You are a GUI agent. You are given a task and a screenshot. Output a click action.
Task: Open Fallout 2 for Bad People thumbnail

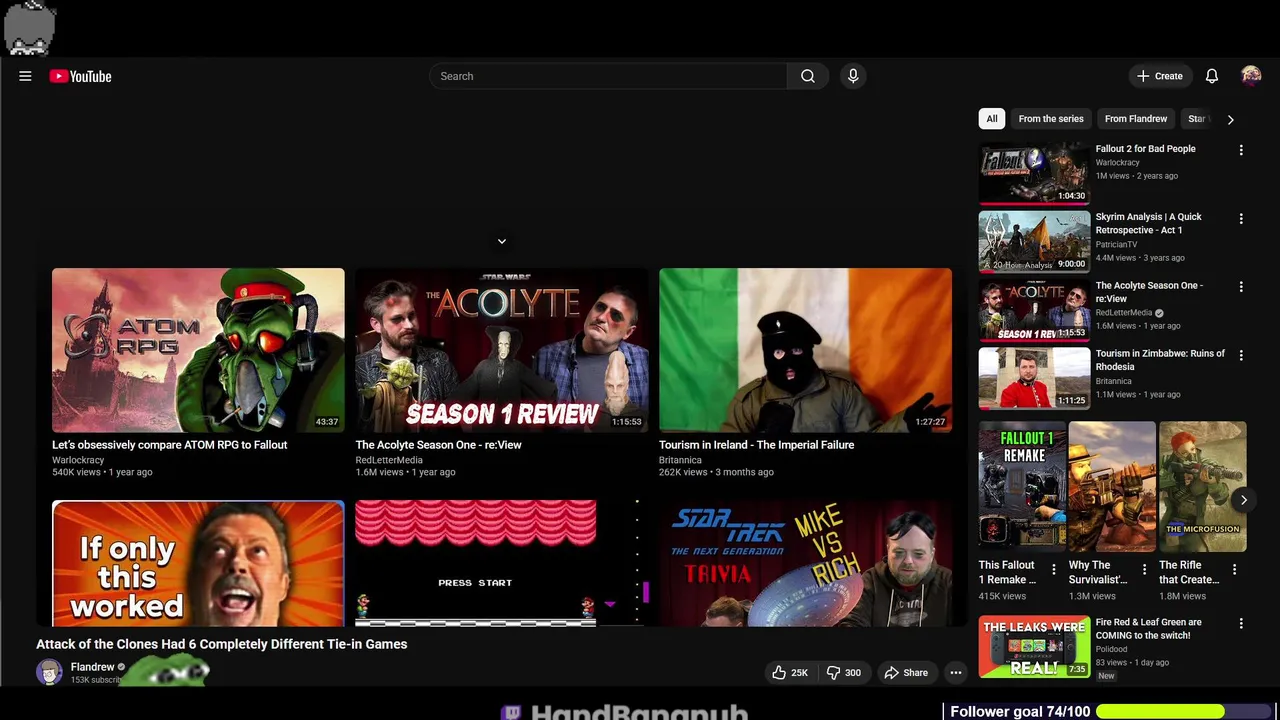(x=1034, y=173)
